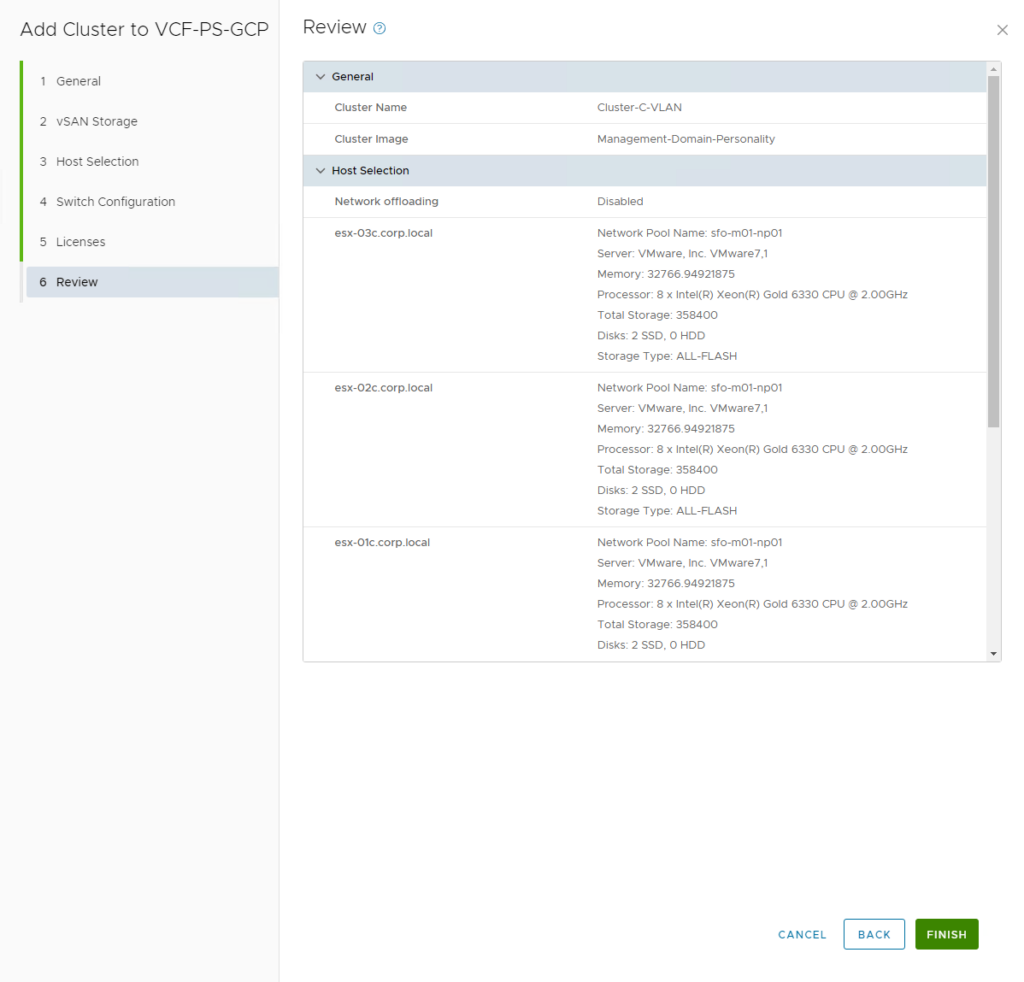Viewport: 1024px width, 982px height.
Task: Select the Switch Configuration step
Action: click(115, 202)
